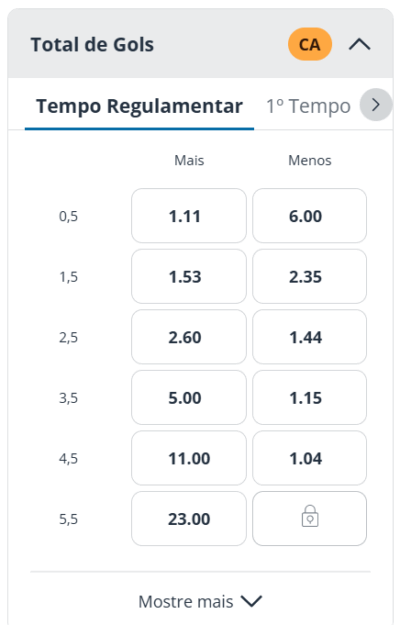Image resolution: width=400 pixels, height=625 pixels.
Task: Collapse the Total de Gols section
Action: [x=359, y=44]
